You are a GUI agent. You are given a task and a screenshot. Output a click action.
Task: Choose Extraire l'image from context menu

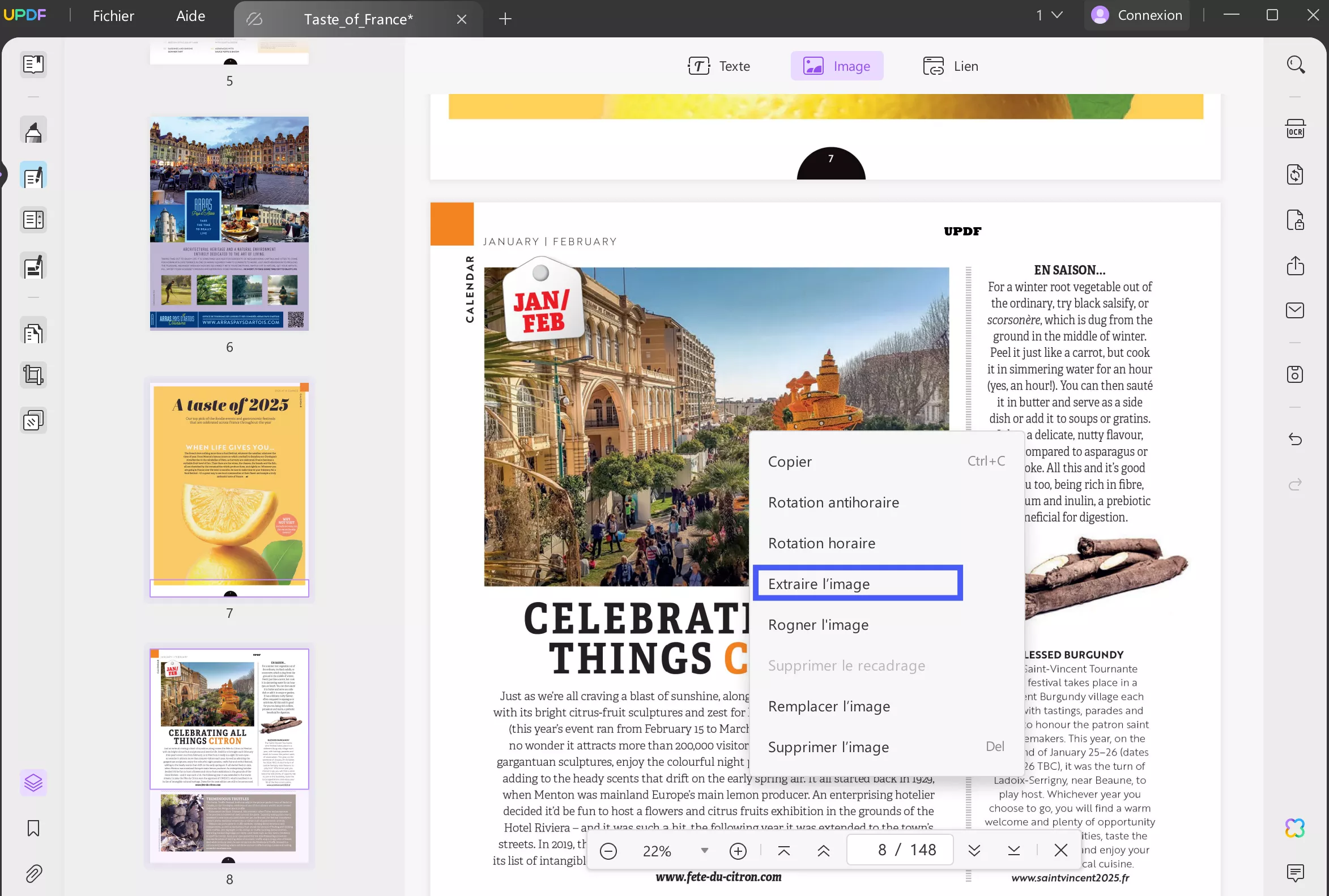pyautogui.click(x=857, y=583)
